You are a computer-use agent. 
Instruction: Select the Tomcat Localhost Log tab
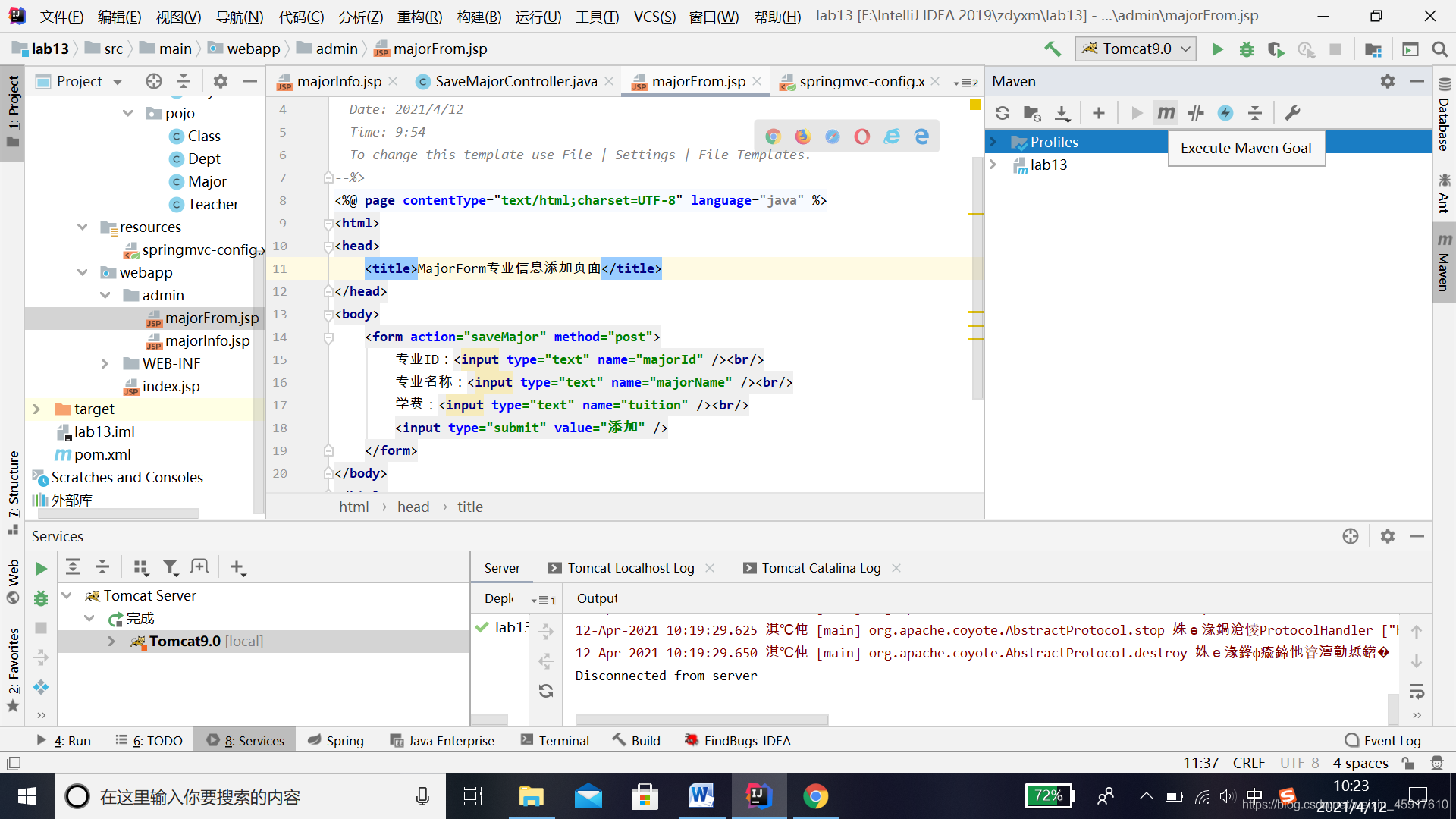coord(629,567)
